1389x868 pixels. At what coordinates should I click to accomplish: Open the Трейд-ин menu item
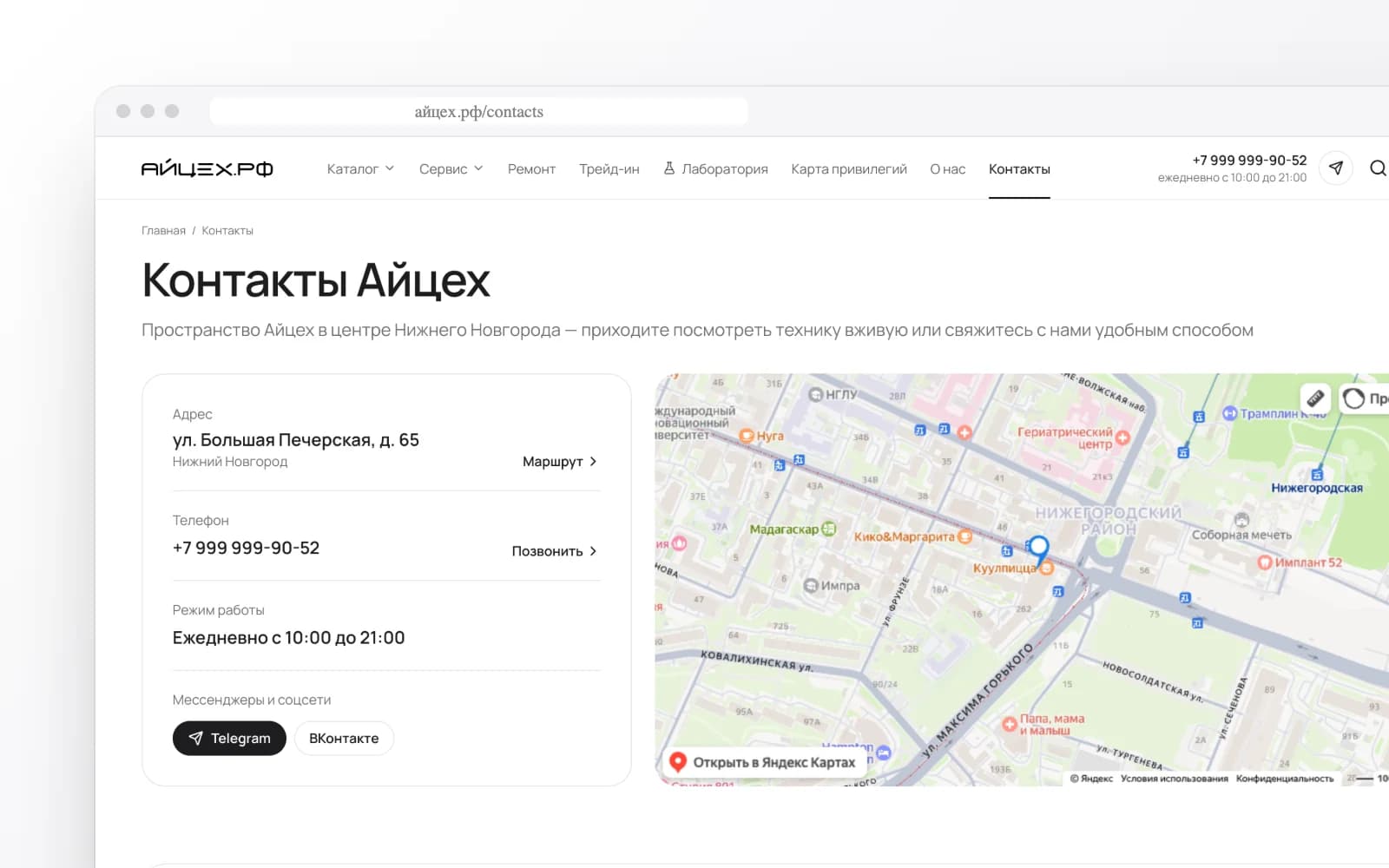tap(609, 168)
